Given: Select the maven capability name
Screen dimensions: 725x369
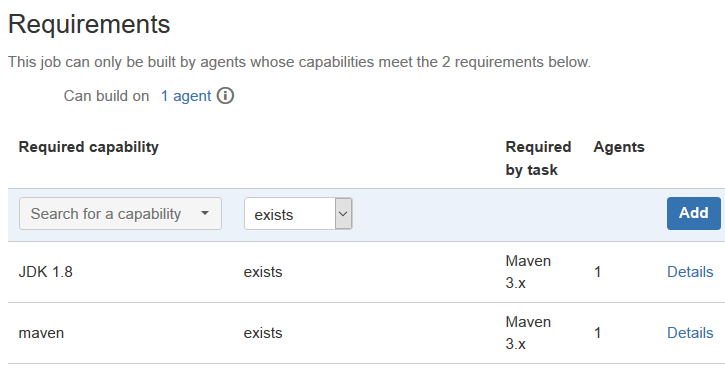Looking at the screenshot, I should click(41, 333).
